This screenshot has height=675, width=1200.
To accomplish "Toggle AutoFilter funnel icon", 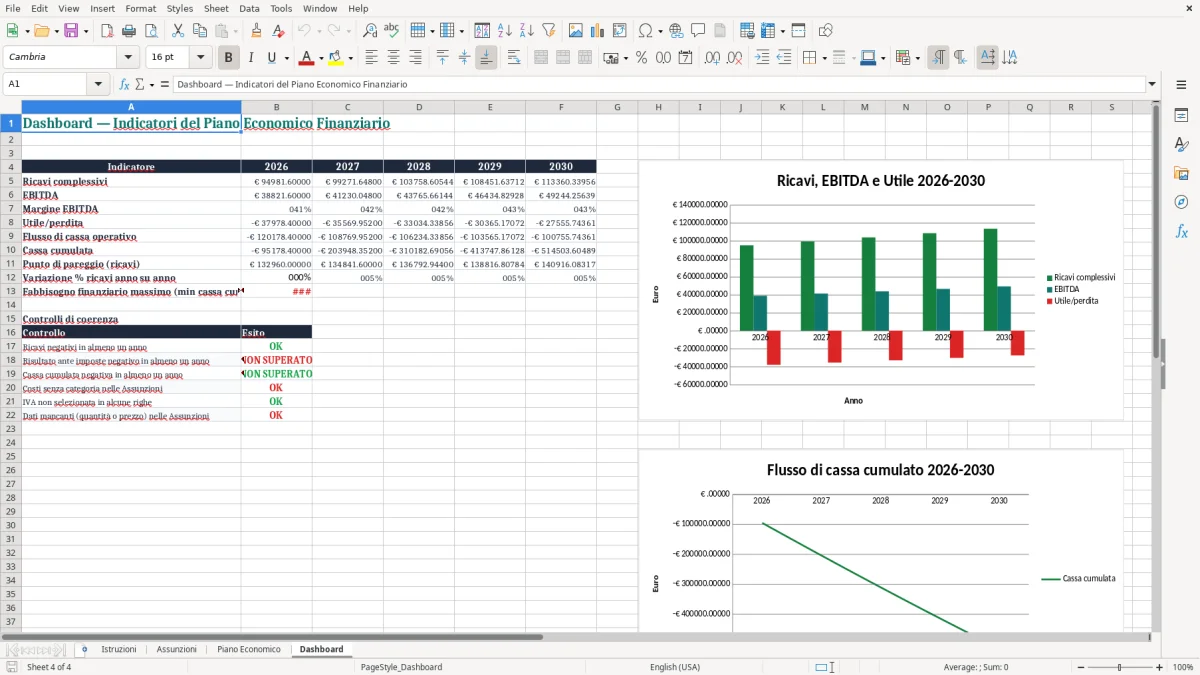I will tap(549, 31).
